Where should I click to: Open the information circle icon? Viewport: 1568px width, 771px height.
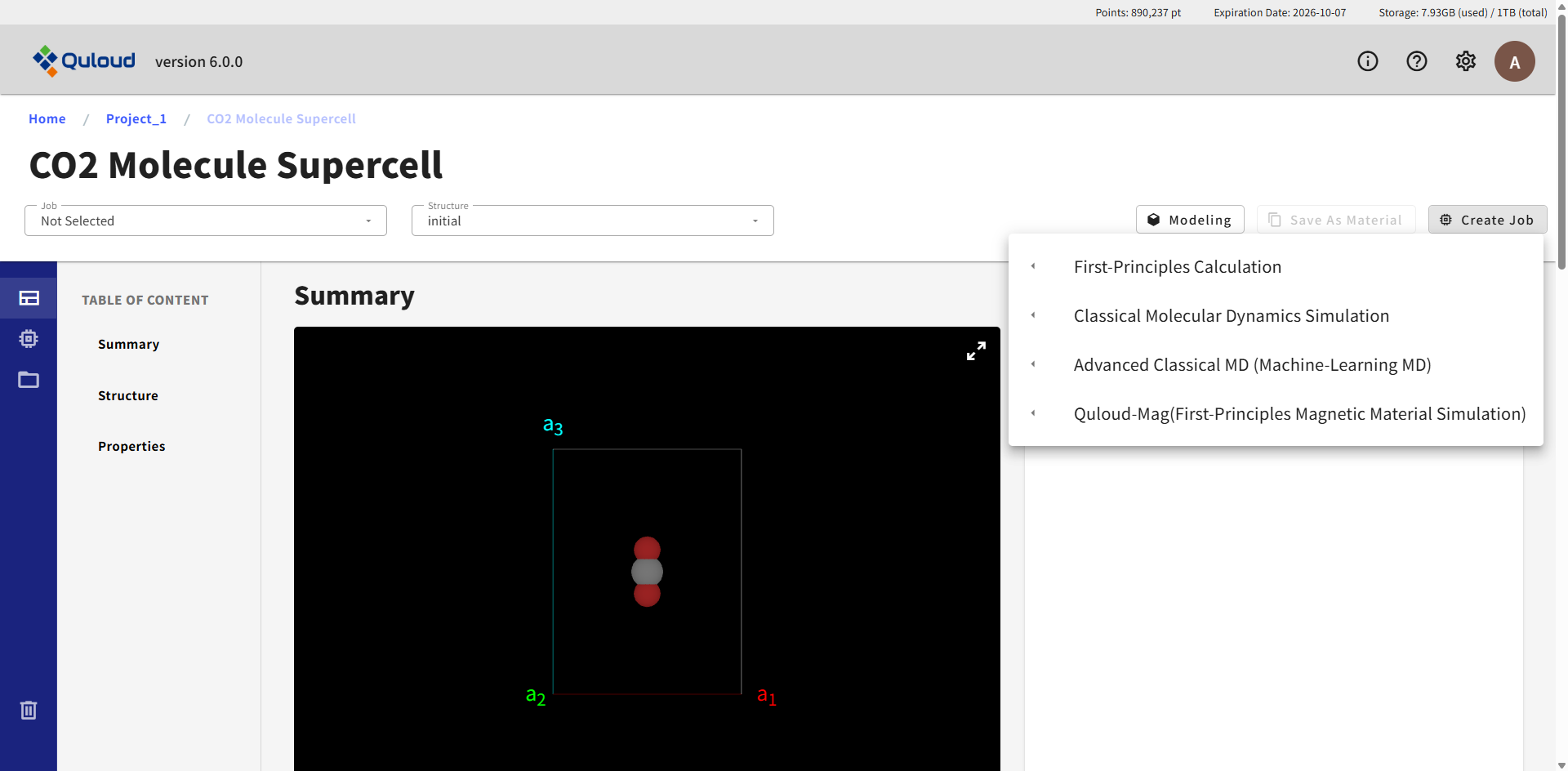click(1367, 61)
